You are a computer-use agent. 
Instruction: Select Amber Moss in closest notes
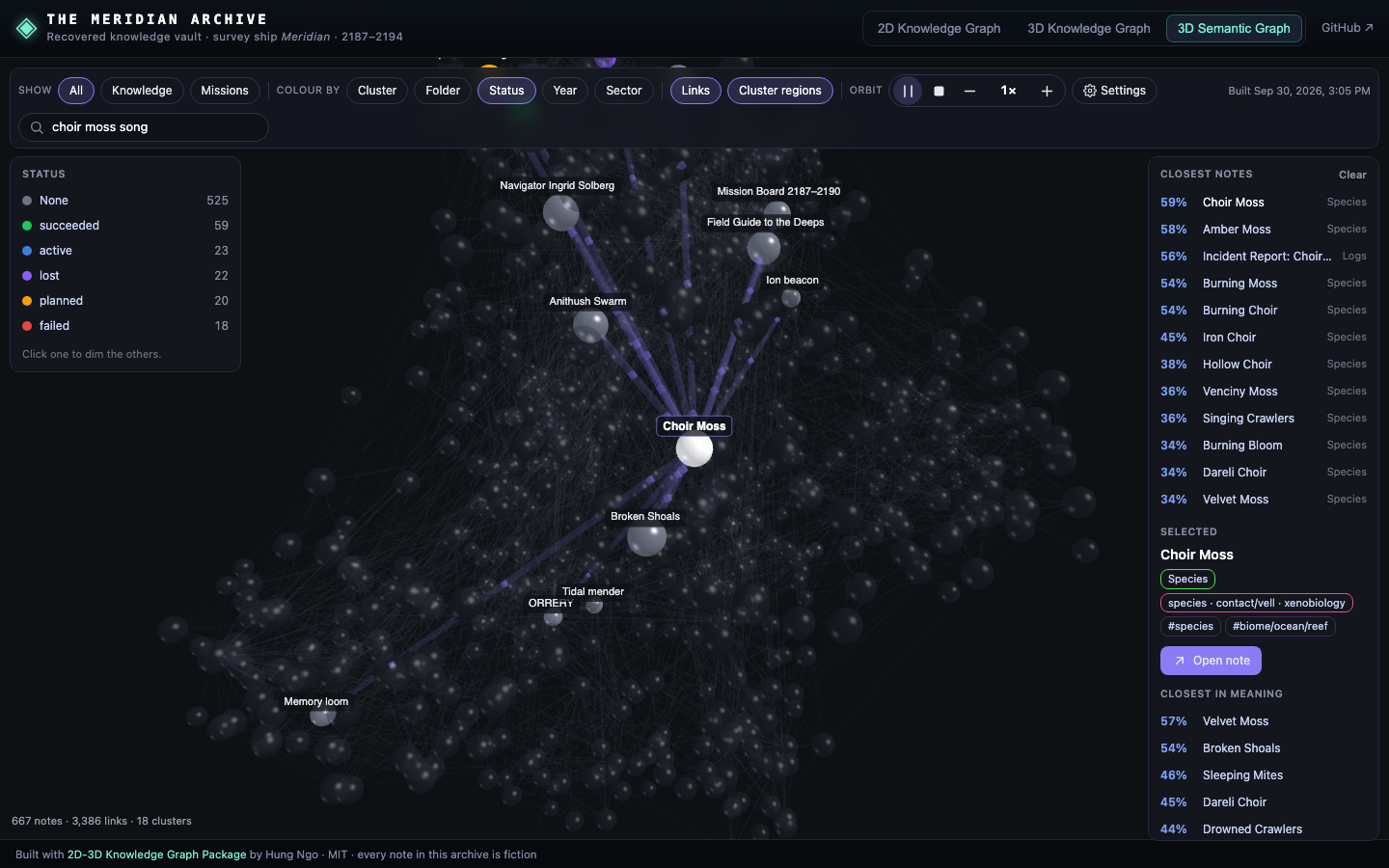[1264, 230]
